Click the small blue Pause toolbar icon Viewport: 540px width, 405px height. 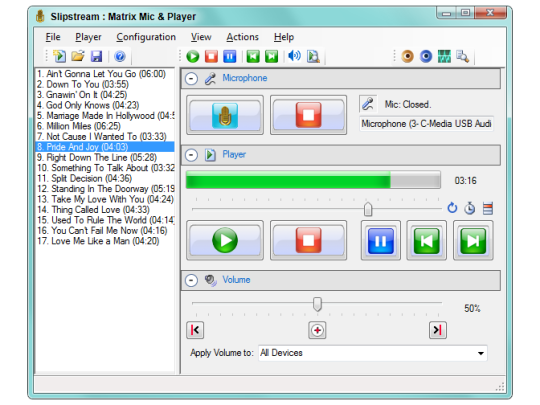tap(230, 56)
